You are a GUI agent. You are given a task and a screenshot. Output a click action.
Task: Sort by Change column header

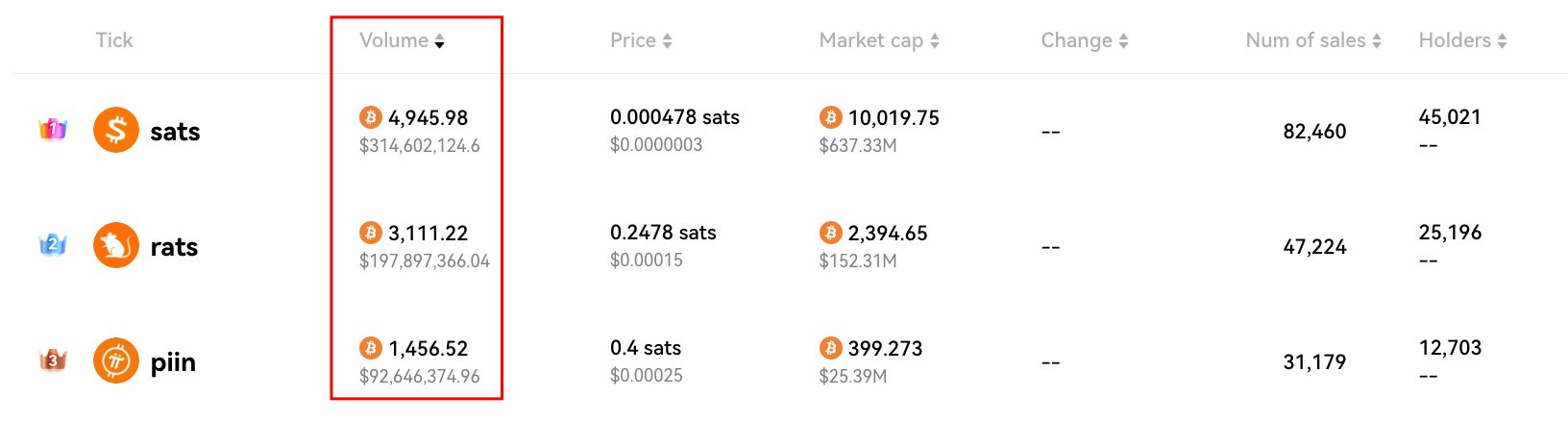[1085, 40]
